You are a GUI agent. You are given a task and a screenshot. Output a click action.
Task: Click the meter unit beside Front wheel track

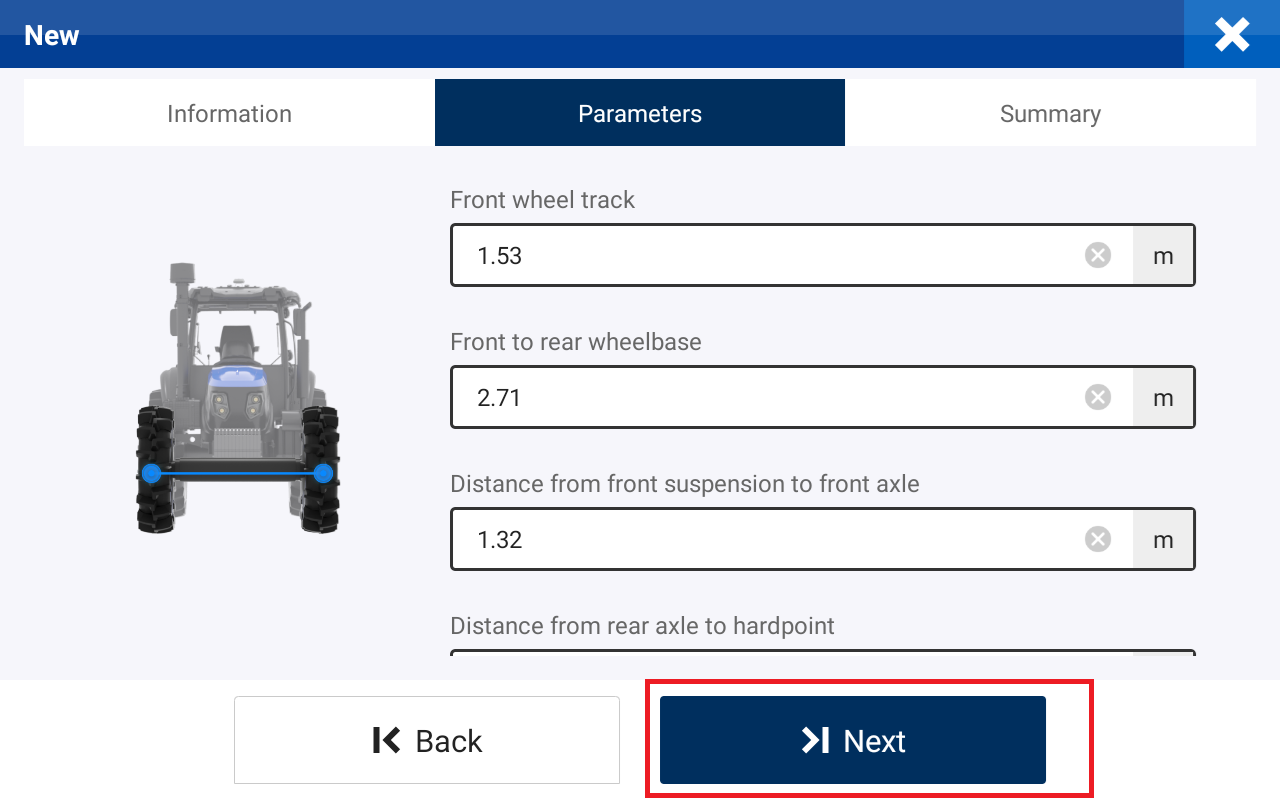click(x=1163, y=256)
